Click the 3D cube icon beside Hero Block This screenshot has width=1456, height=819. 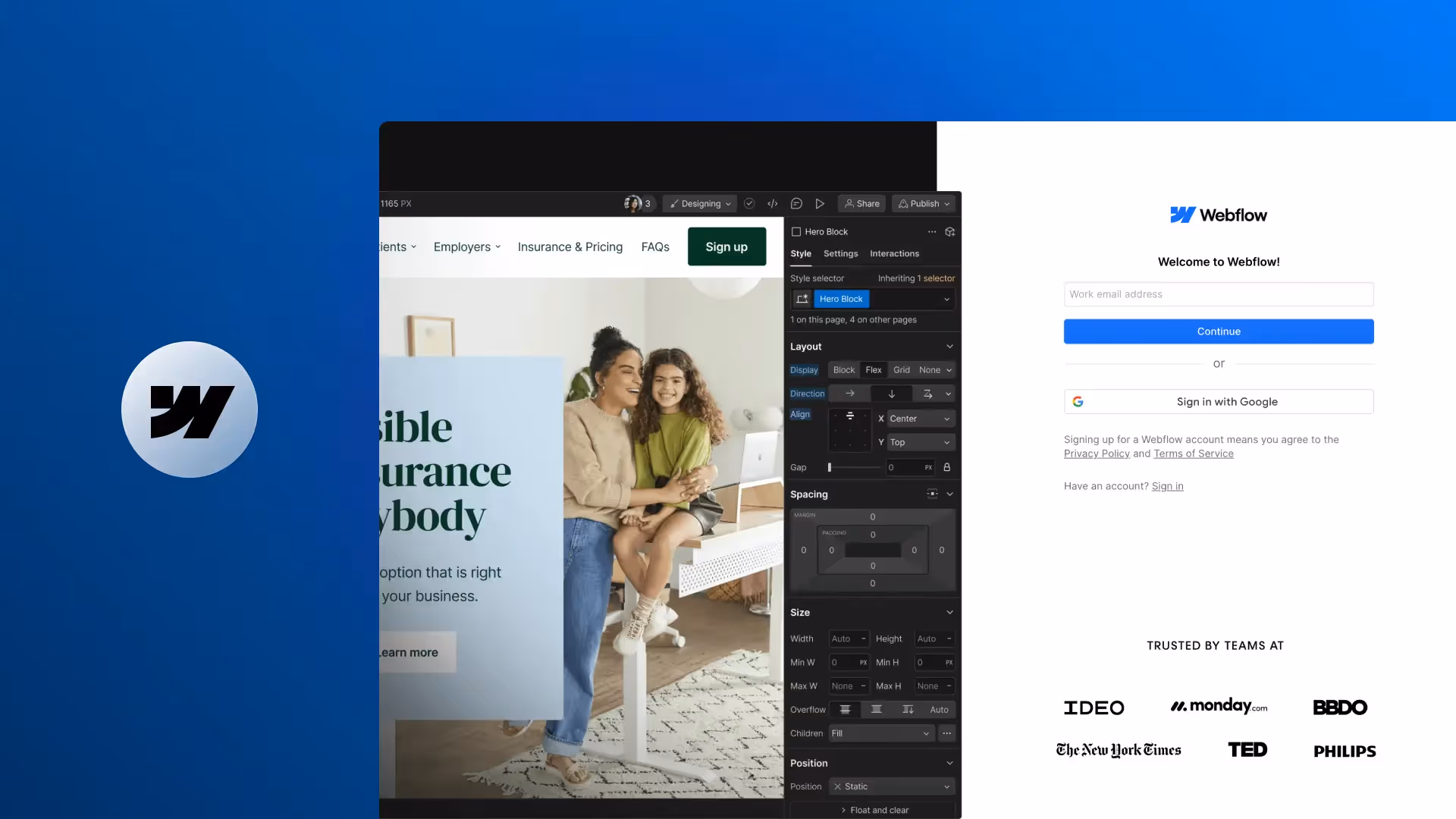(x=949, y=231)
